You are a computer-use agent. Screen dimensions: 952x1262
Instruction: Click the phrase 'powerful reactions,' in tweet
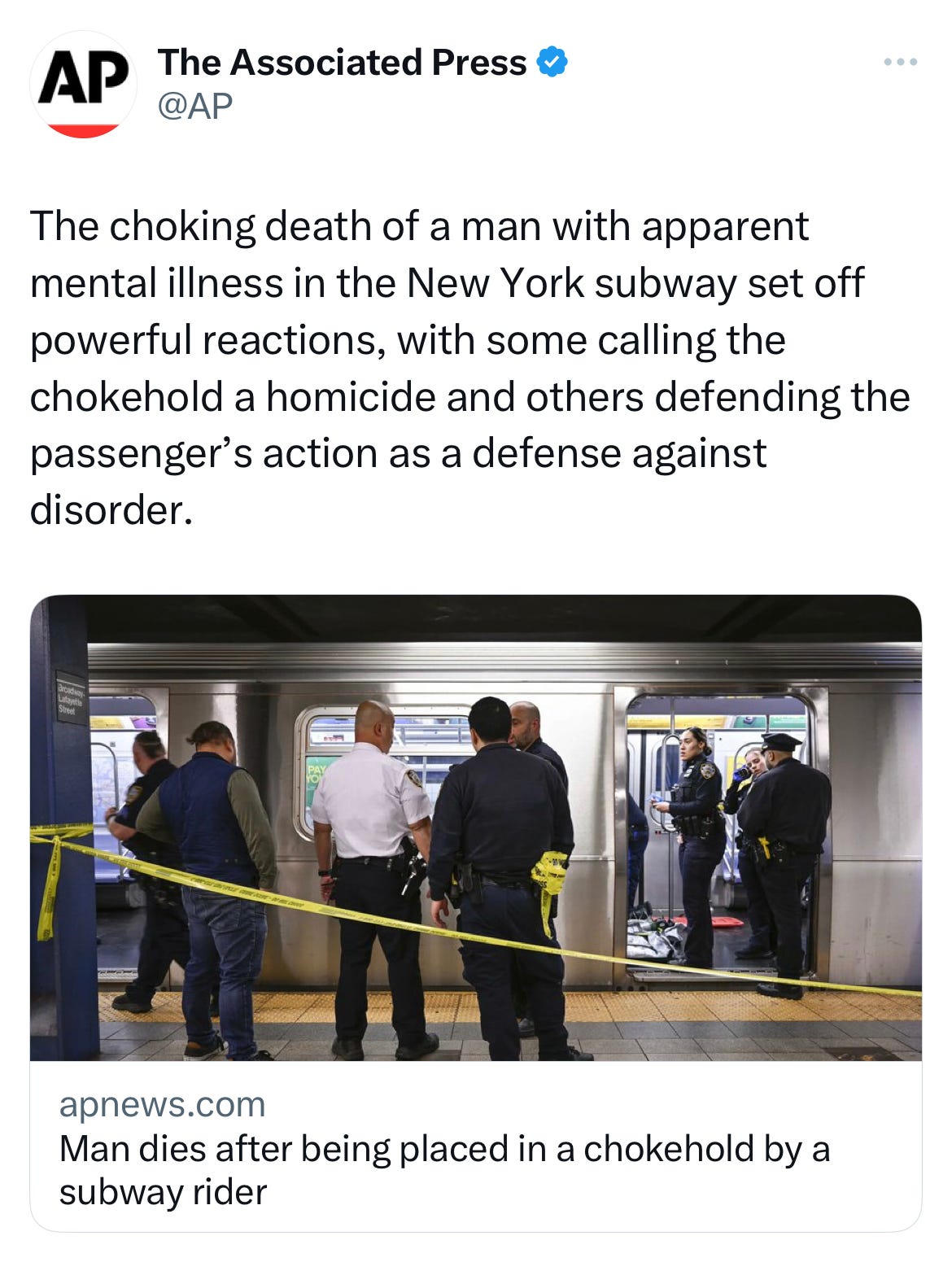coord(207,341)
